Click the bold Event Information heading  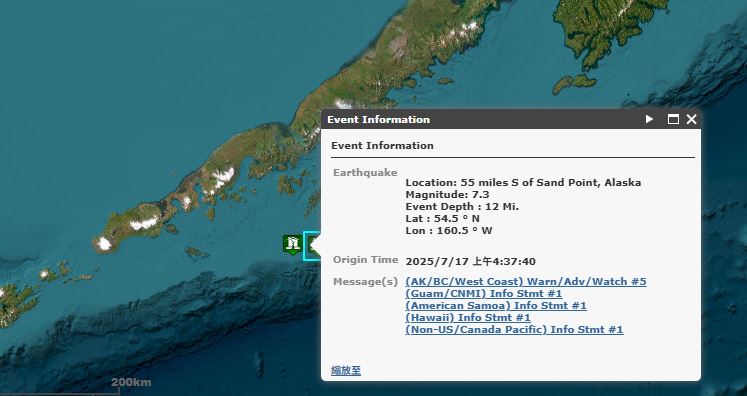click(x=382, y=145)
